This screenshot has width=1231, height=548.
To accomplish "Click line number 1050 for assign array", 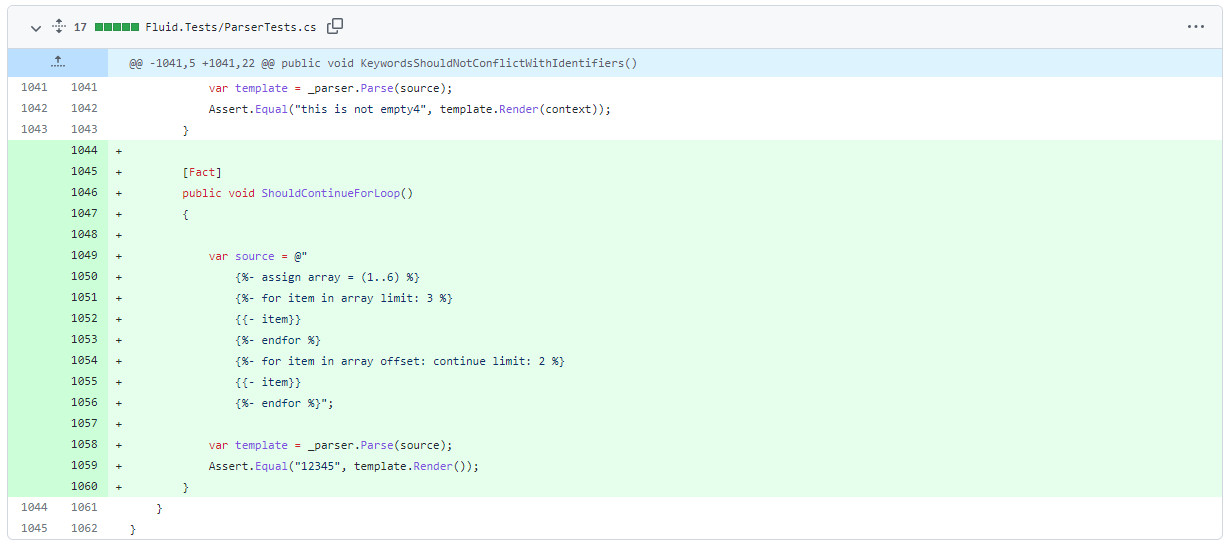I will click(x=84, y=276).
